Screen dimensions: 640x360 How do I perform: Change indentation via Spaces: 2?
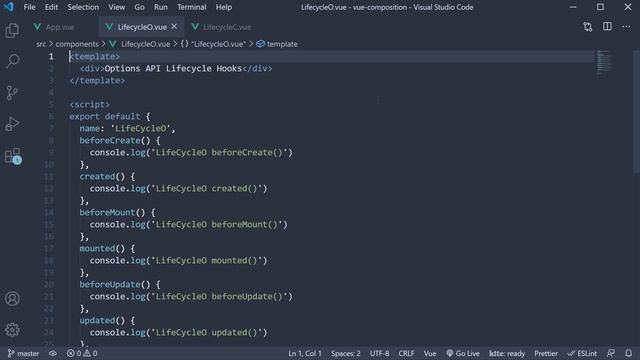346,353
